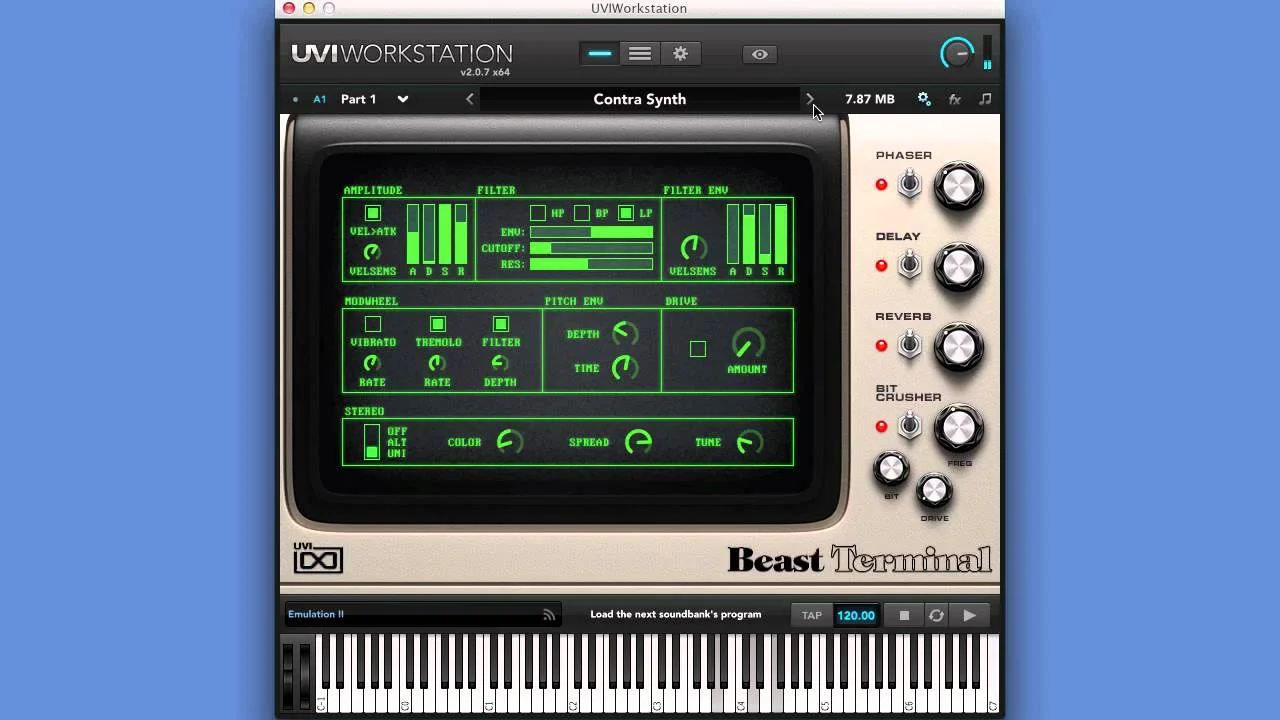The height and width of the screenshot is (720, 1280).
Task: Open the arpeggiator note icon
Action: pos(985,99)
